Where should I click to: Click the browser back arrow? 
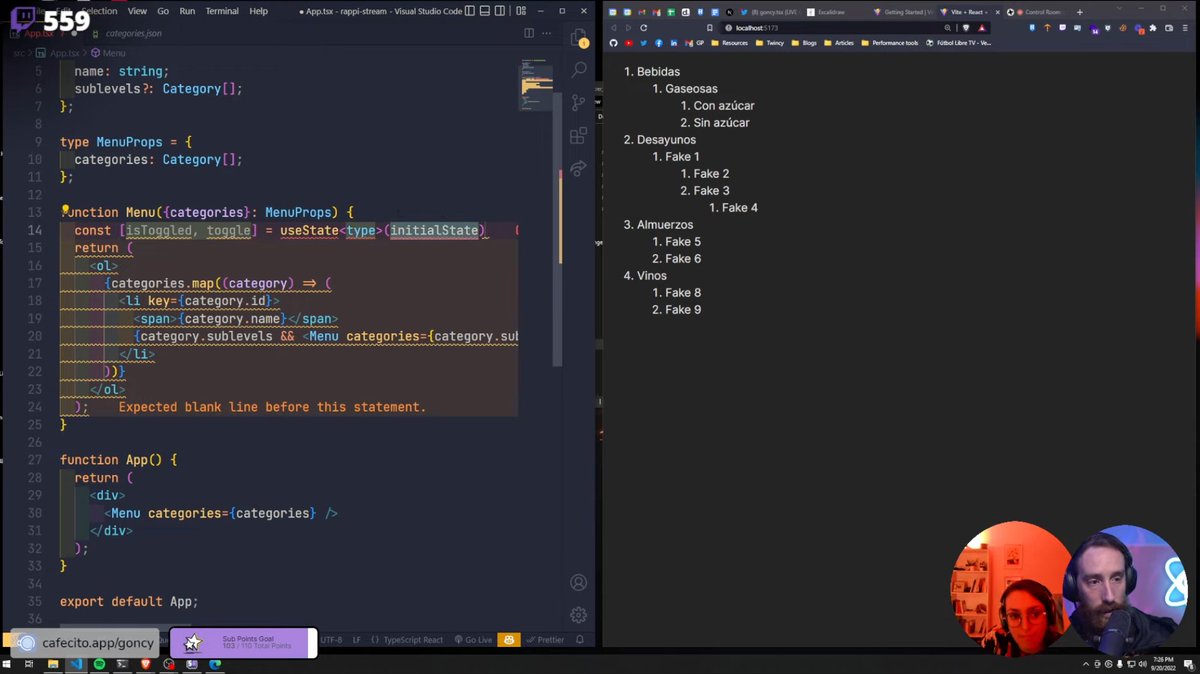[x=613, y=28]
